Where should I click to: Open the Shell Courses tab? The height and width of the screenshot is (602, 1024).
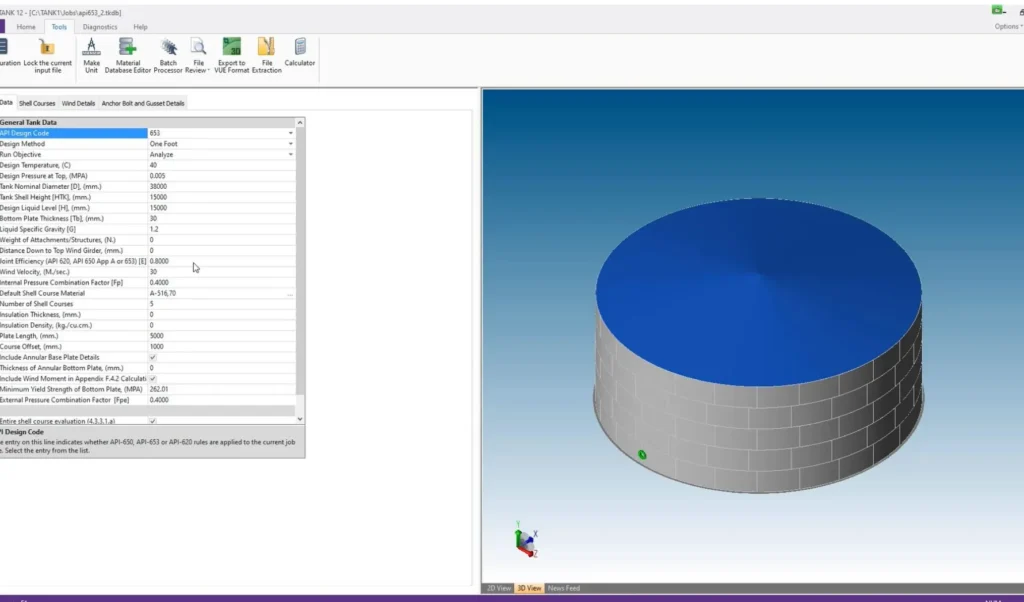pyautogui.click(x=37, y=103)
